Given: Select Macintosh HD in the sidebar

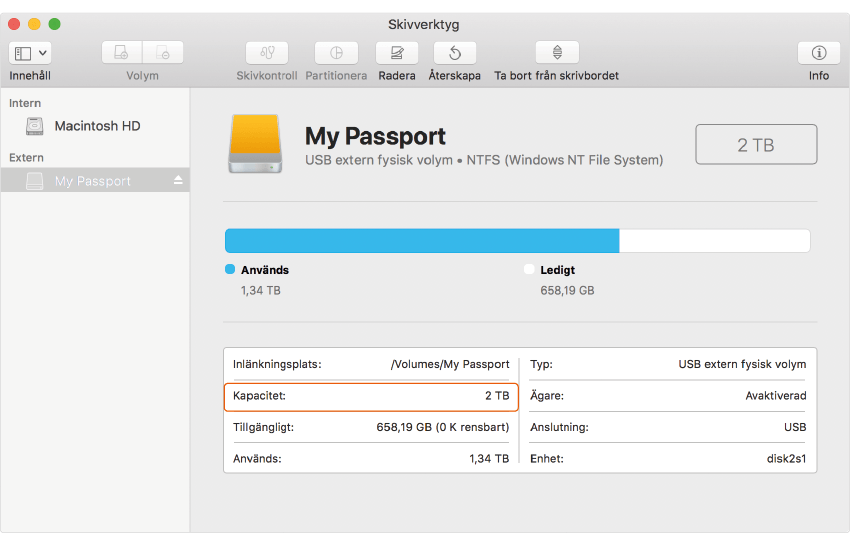Looking at the screenshot, I should coord(96,126).
